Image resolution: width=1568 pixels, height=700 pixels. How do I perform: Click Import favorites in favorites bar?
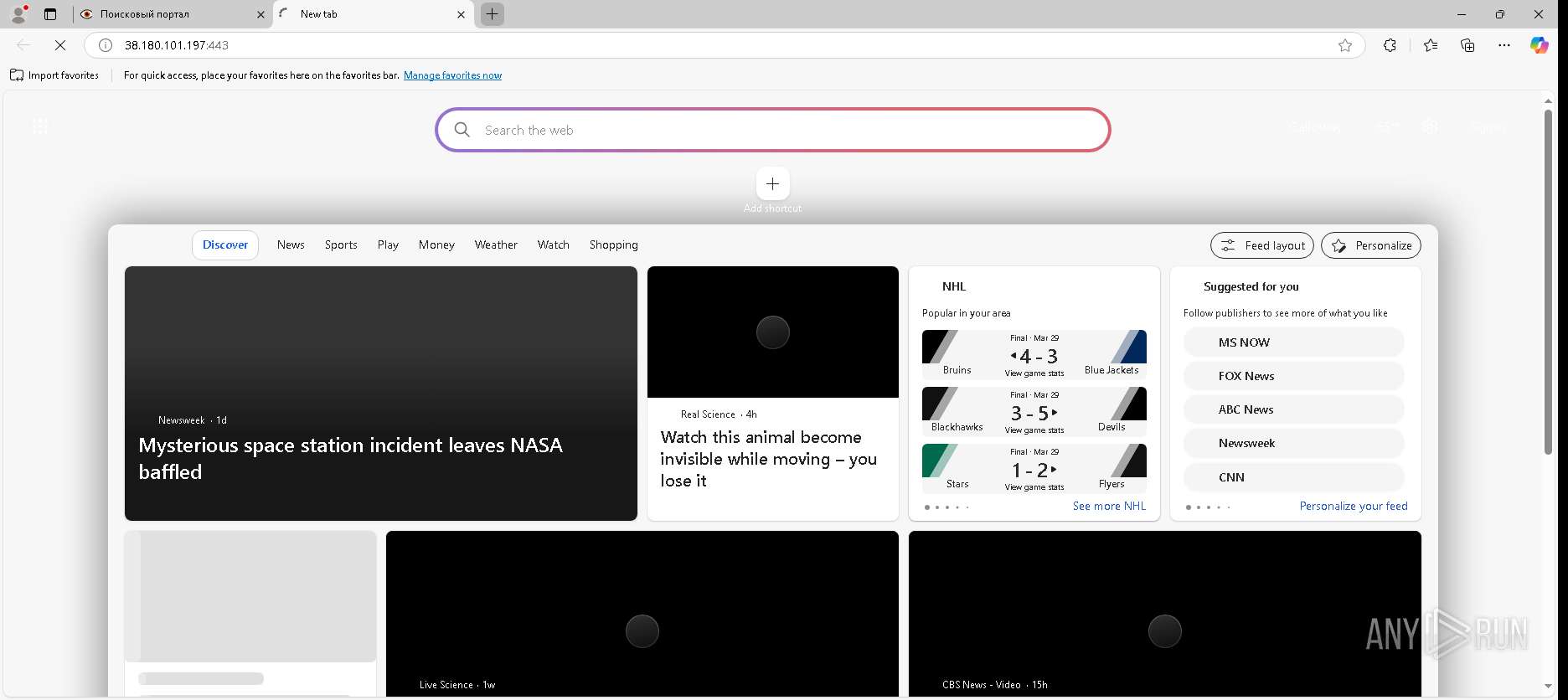click(54, 75)
